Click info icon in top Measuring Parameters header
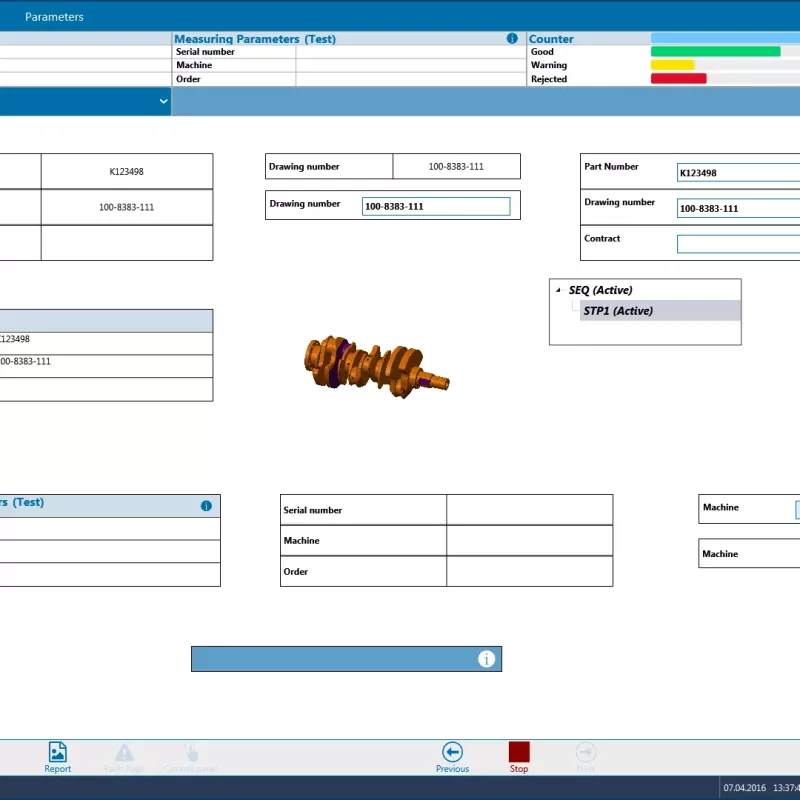The width and height of the screenshot is (800, 800). click(x=512, y=39)
